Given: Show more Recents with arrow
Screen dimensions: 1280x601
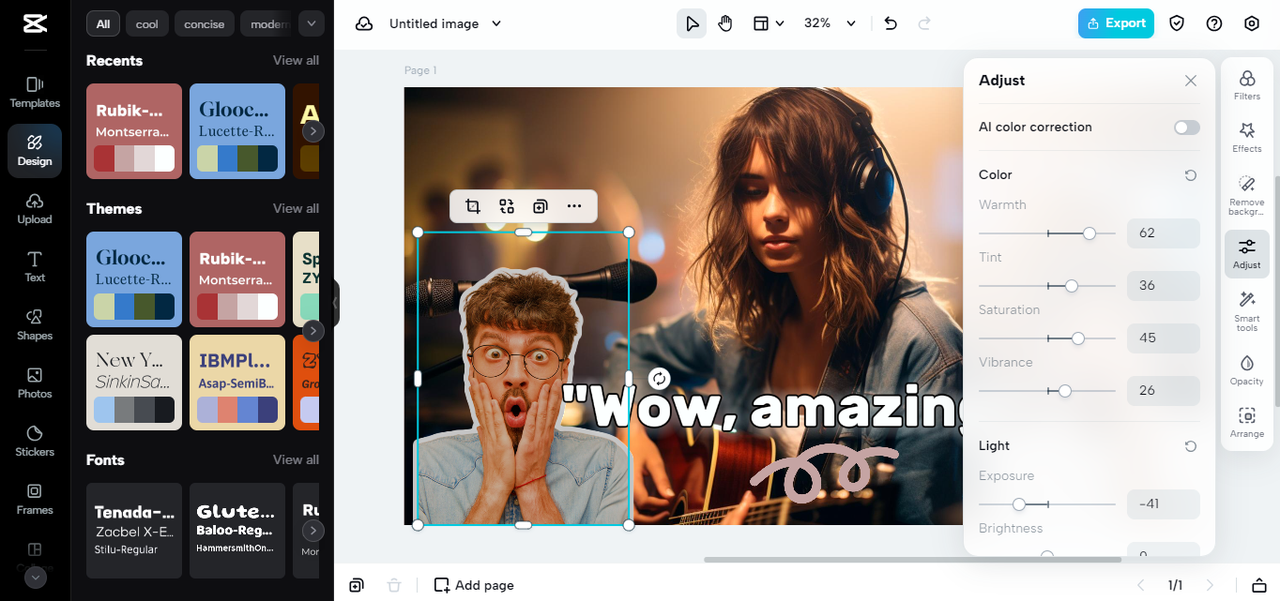Looking at the screenshot, I should point(313,131).
